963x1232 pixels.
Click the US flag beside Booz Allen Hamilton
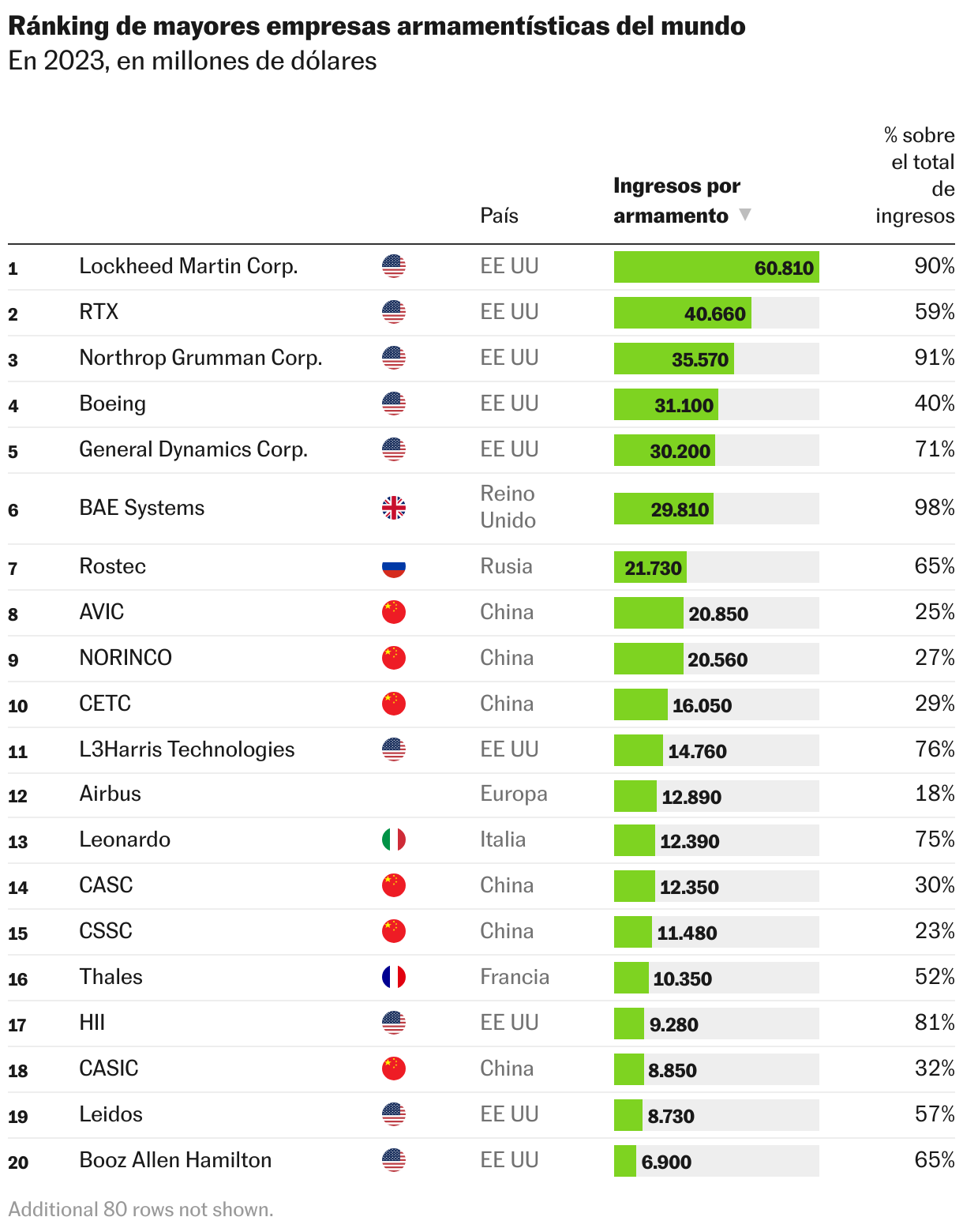pyautogui.click(x=394, y=1160)
